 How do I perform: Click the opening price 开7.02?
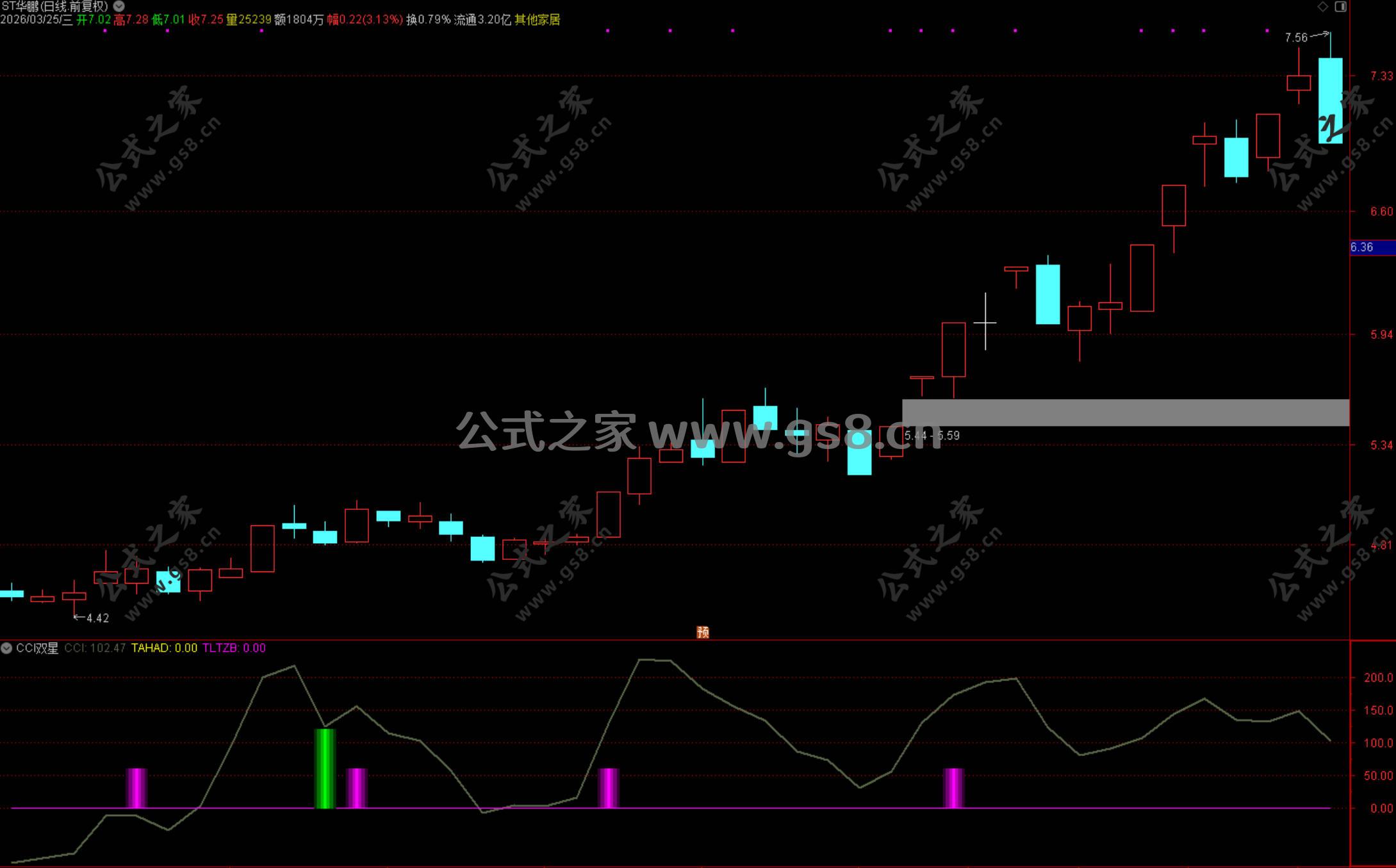tap(94, 20)
